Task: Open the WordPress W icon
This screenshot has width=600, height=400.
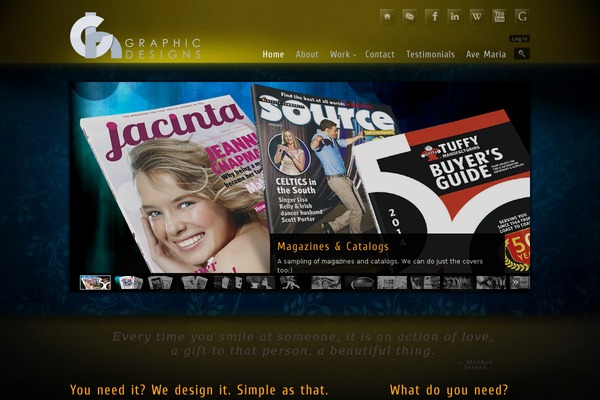Action: 477,16
